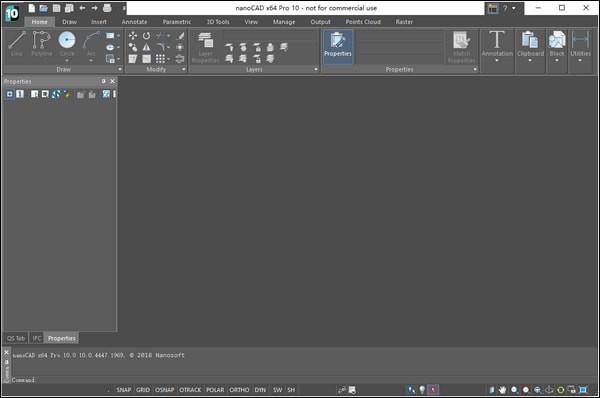Click the Explode tool in Modify panel
This screenshot has height=398, width=600.
180,47
